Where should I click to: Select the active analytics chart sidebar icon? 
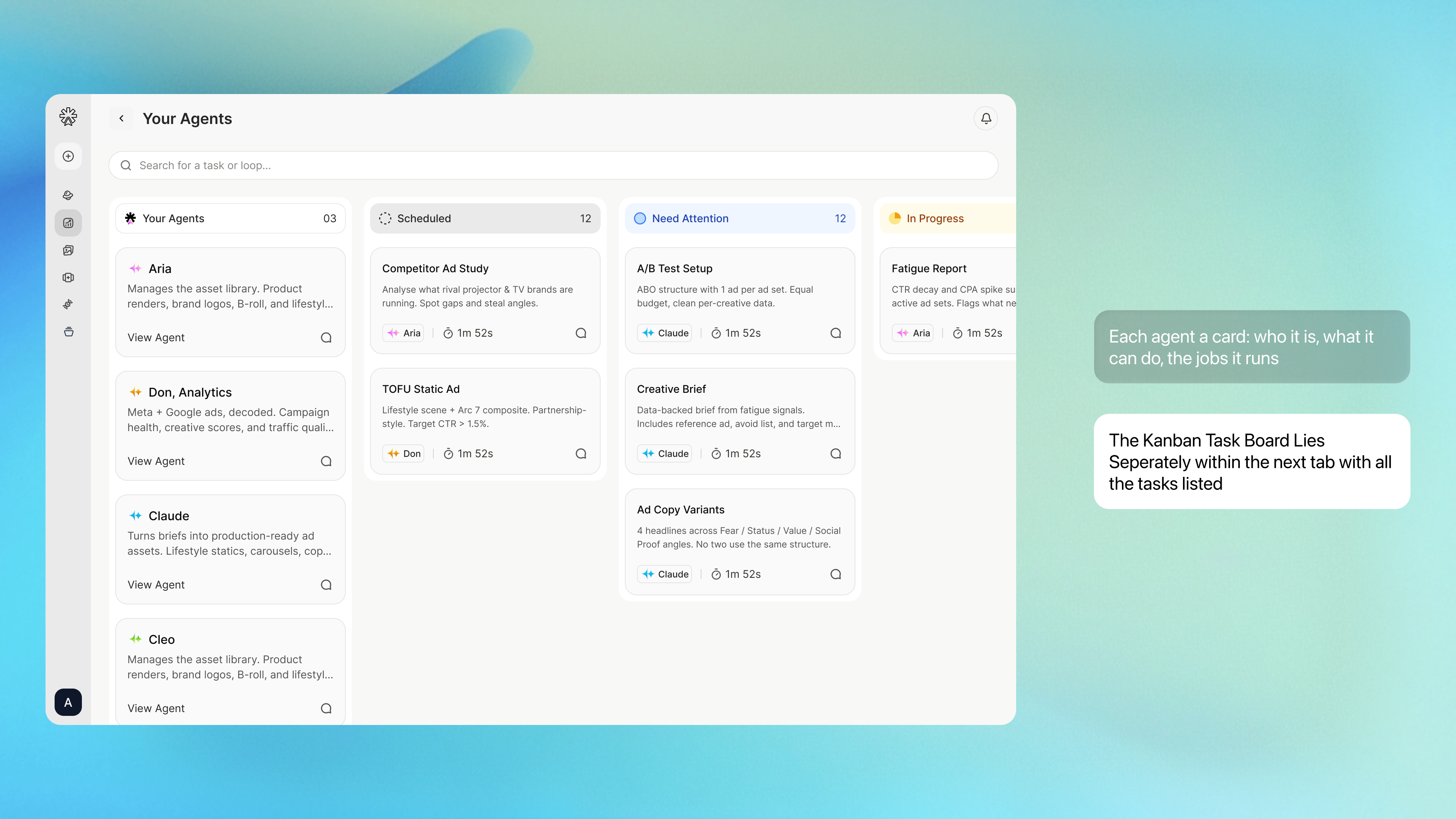tap(68, 223)
